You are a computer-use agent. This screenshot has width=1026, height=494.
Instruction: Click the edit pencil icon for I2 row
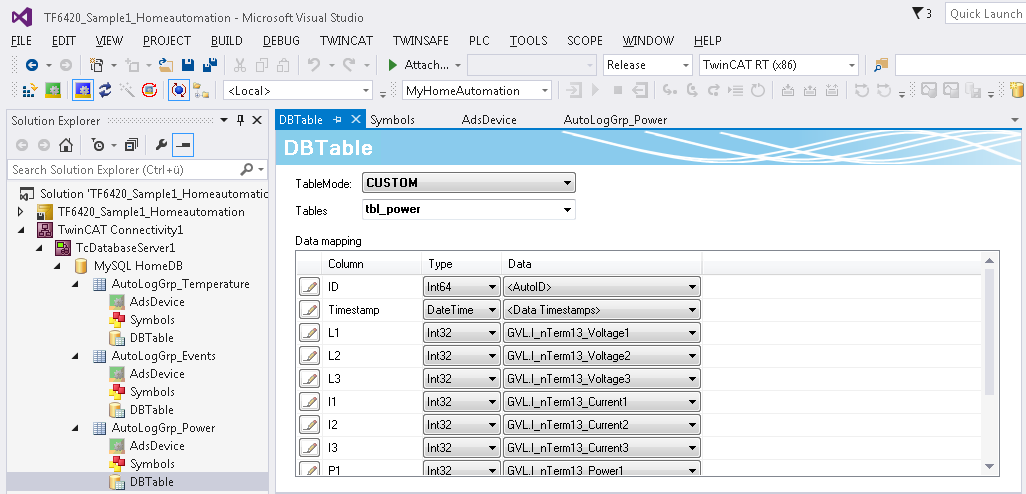(x=309, y=424)
